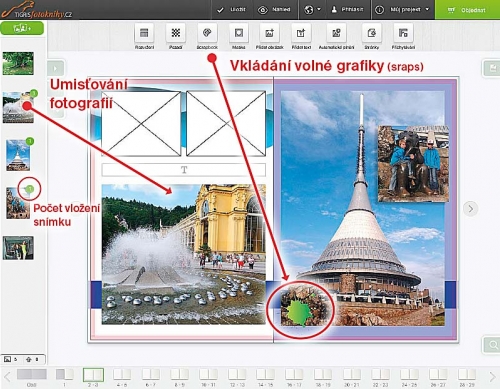Screen dimensions: 500x389
Task: Move page strip forward with the right arrow
Action: pyautogui.click(x=492, y=377)
